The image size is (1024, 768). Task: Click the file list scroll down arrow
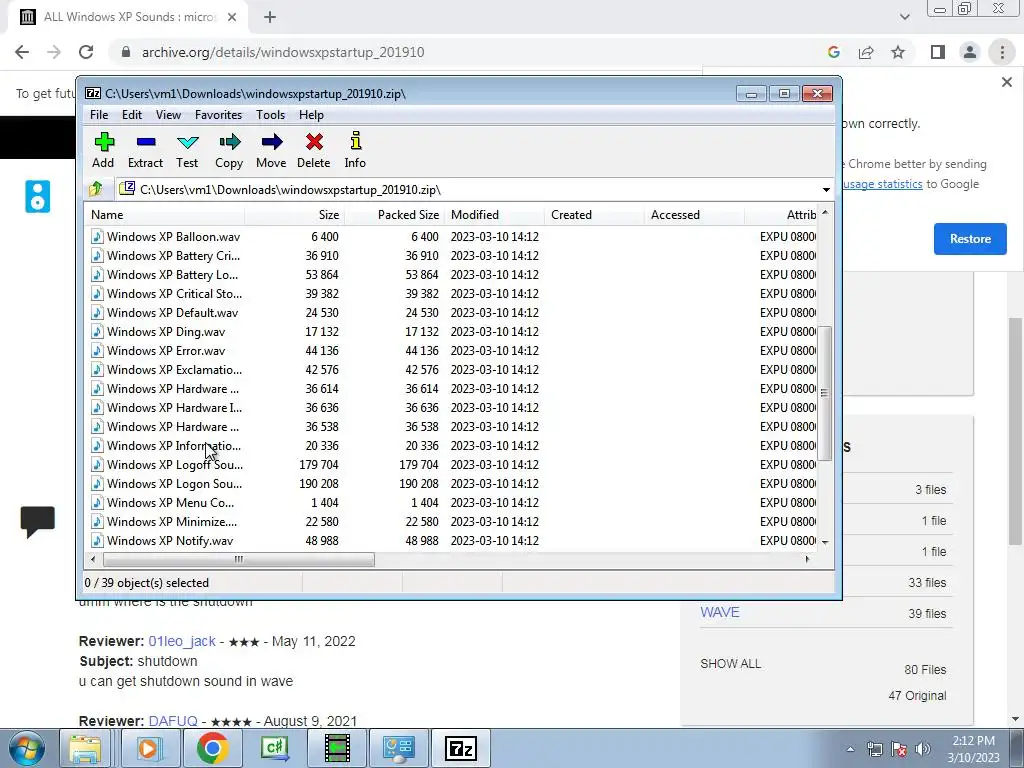(825, 542)
